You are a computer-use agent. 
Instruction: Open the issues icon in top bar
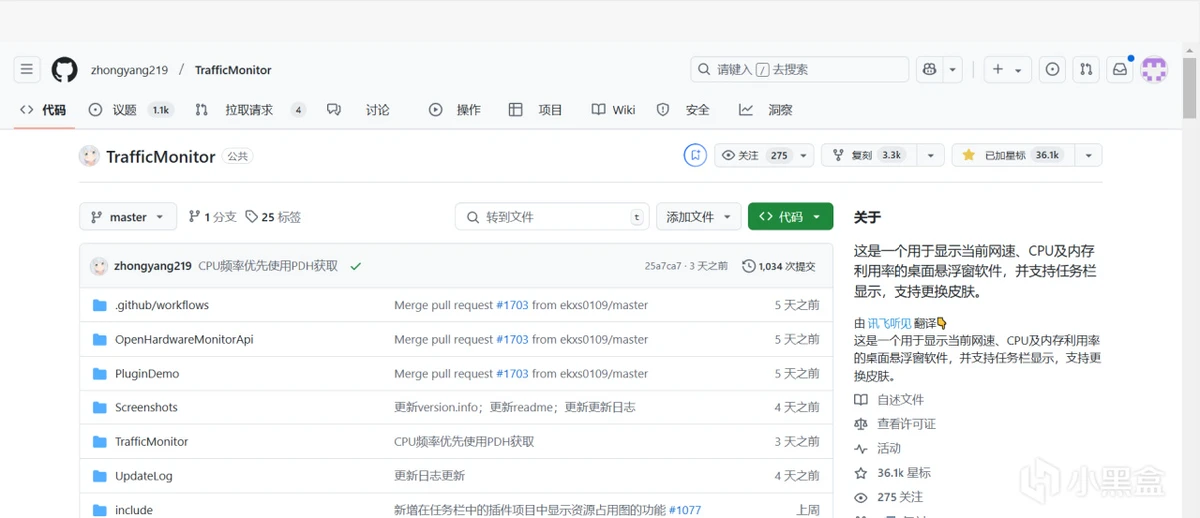point(1052,70)
